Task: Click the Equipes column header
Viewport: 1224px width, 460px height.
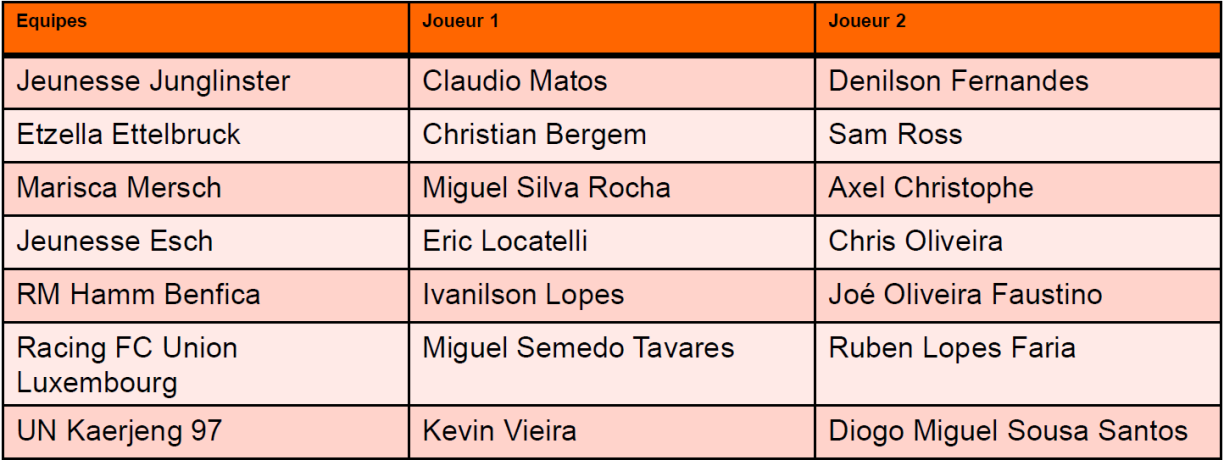Action: tap(52, 22)
